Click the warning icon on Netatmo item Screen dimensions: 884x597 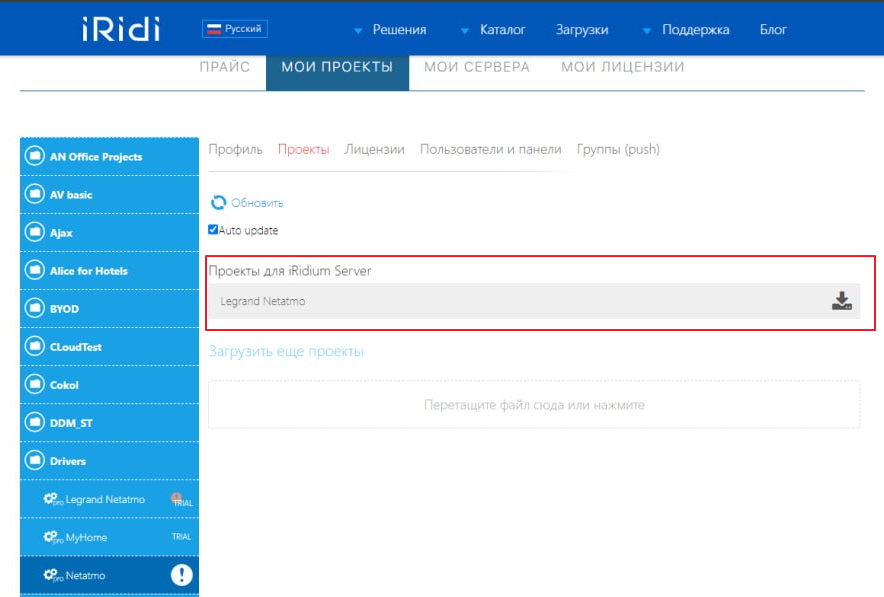(181, 575)
